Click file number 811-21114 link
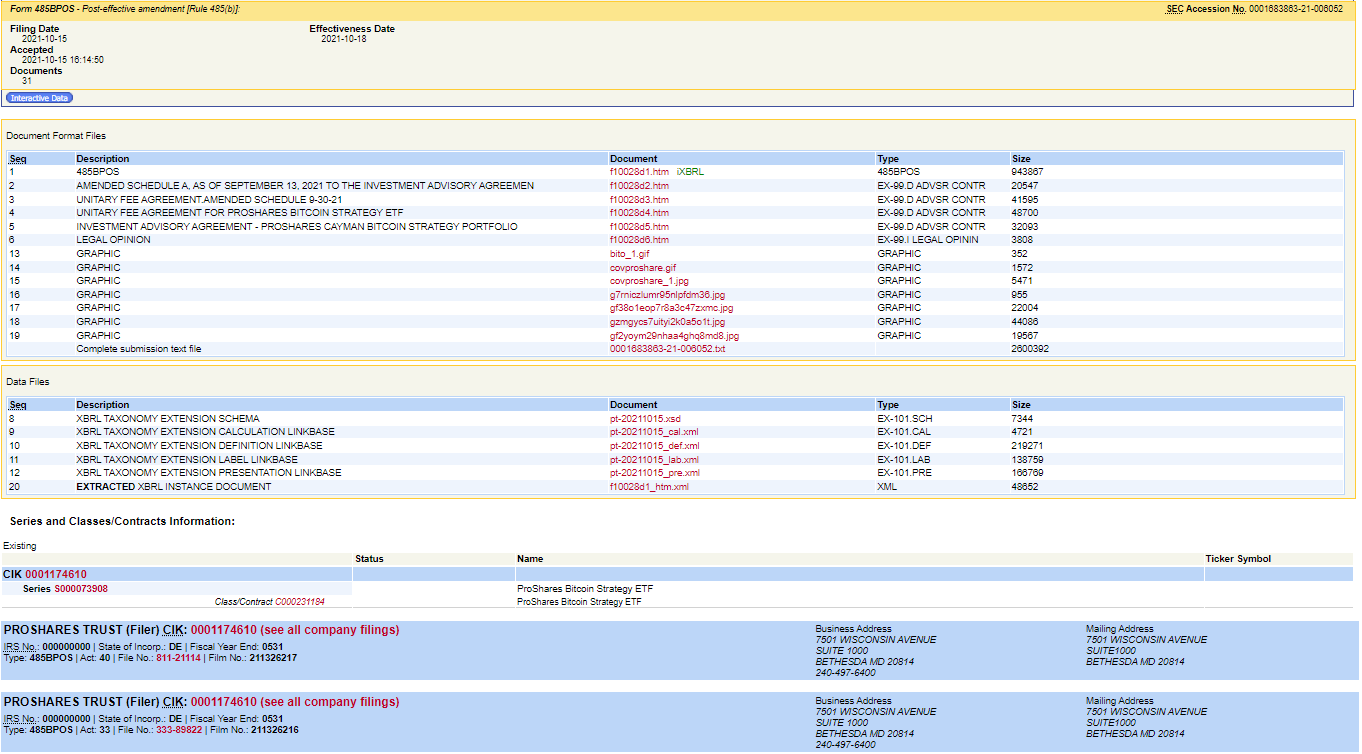Screen dimensions: 1362x754 tap(179, 658)
